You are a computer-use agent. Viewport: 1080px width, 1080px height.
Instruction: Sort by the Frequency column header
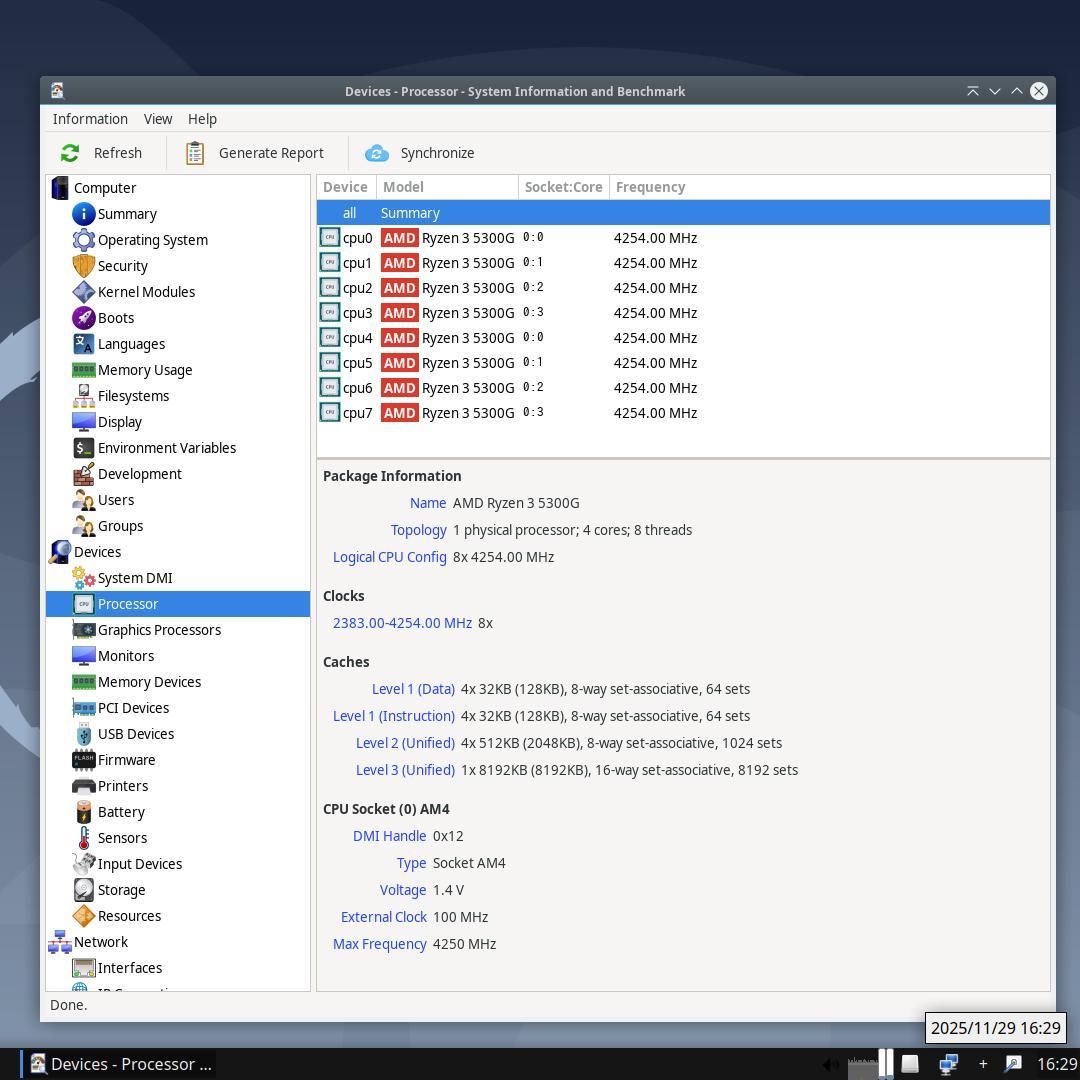(650, 187)
